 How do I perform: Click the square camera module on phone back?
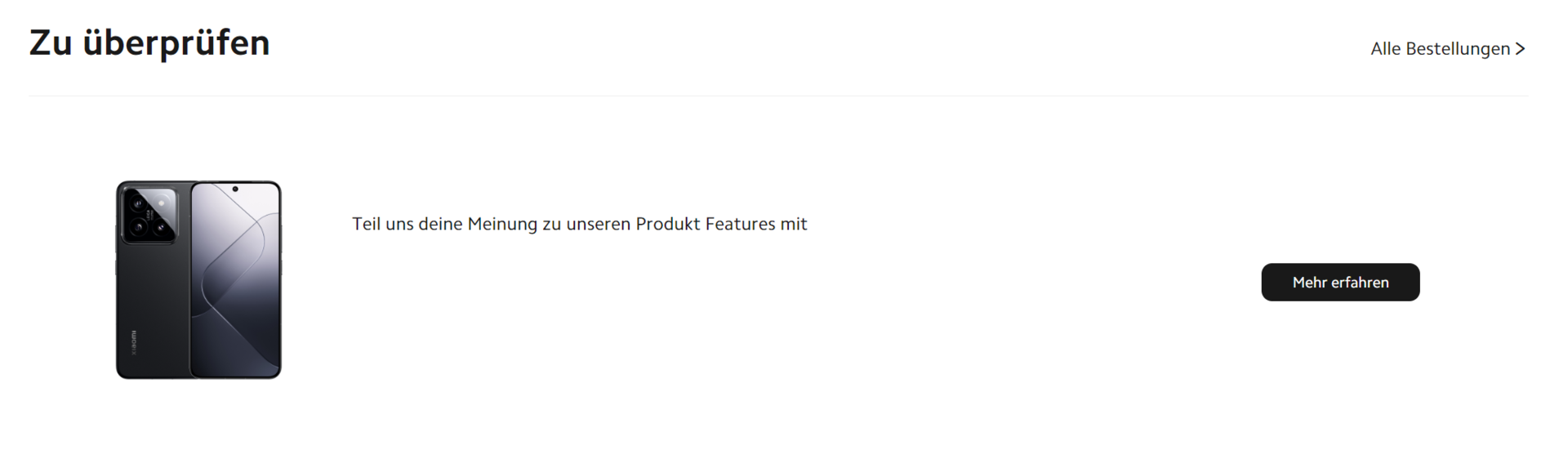[149, 215]
